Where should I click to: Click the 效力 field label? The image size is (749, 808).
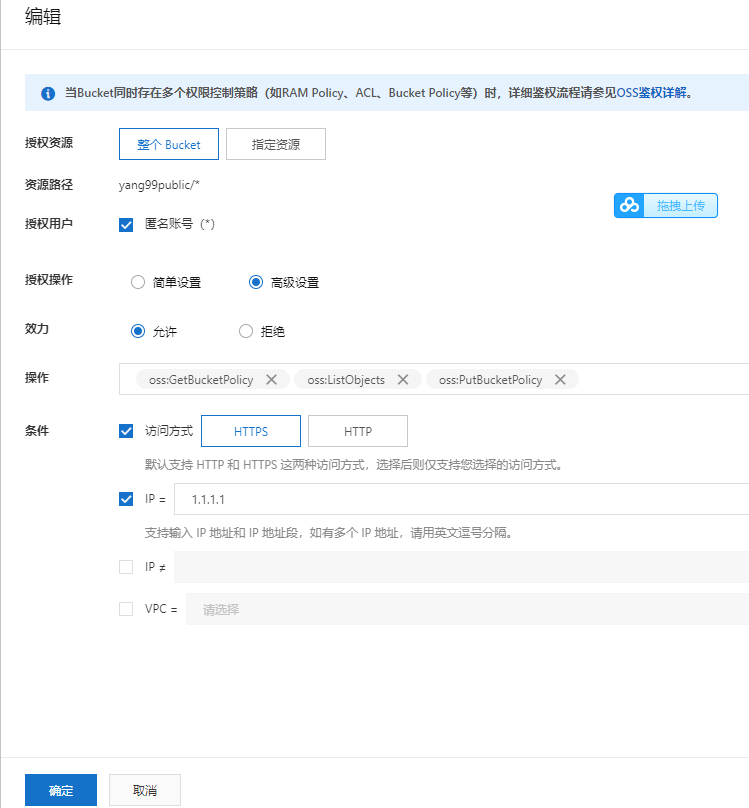tap(37, 329)
